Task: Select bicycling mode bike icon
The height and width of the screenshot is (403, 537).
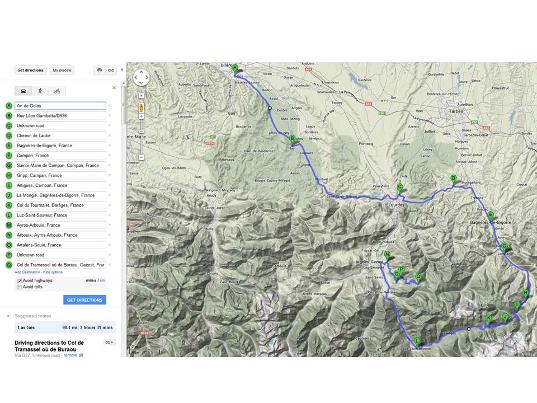Action: point(57,91)
